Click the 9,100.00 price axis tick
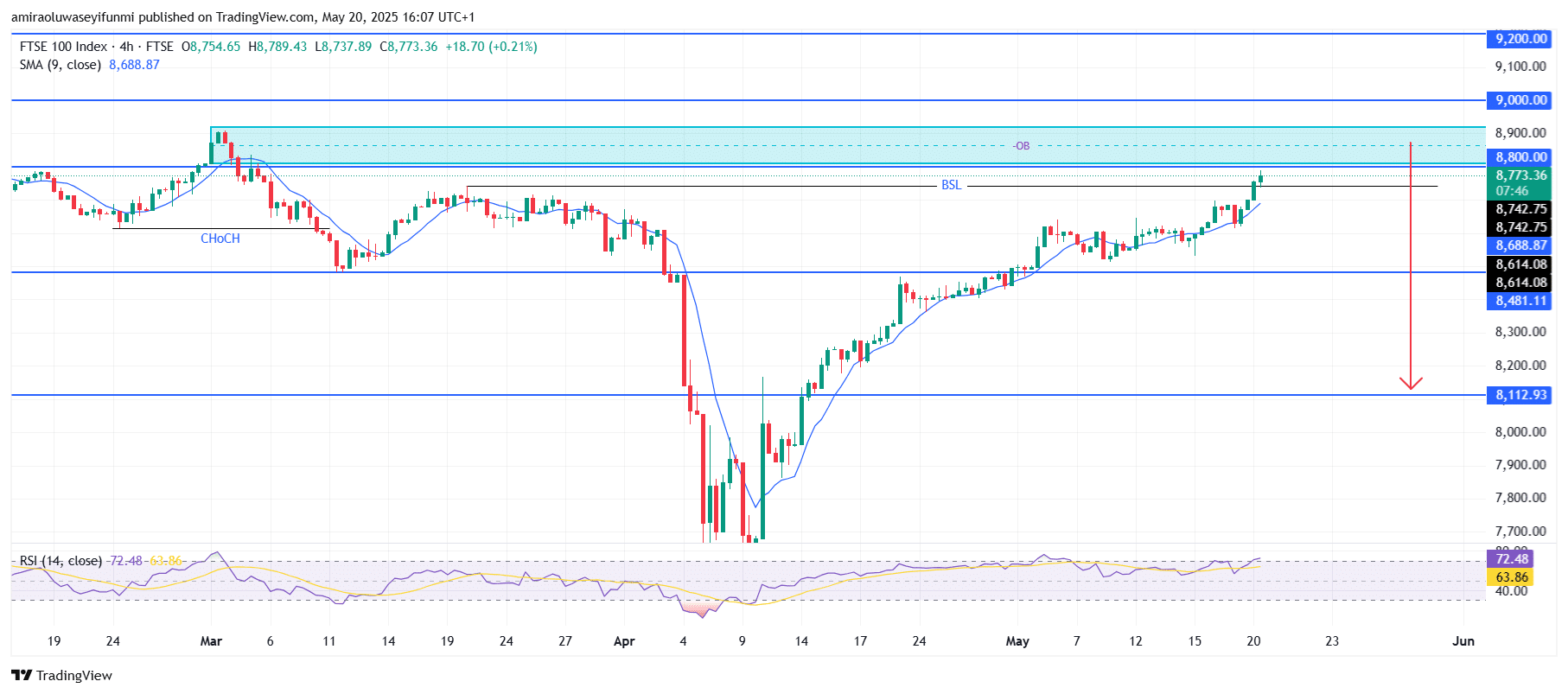 click(1520, 67)
